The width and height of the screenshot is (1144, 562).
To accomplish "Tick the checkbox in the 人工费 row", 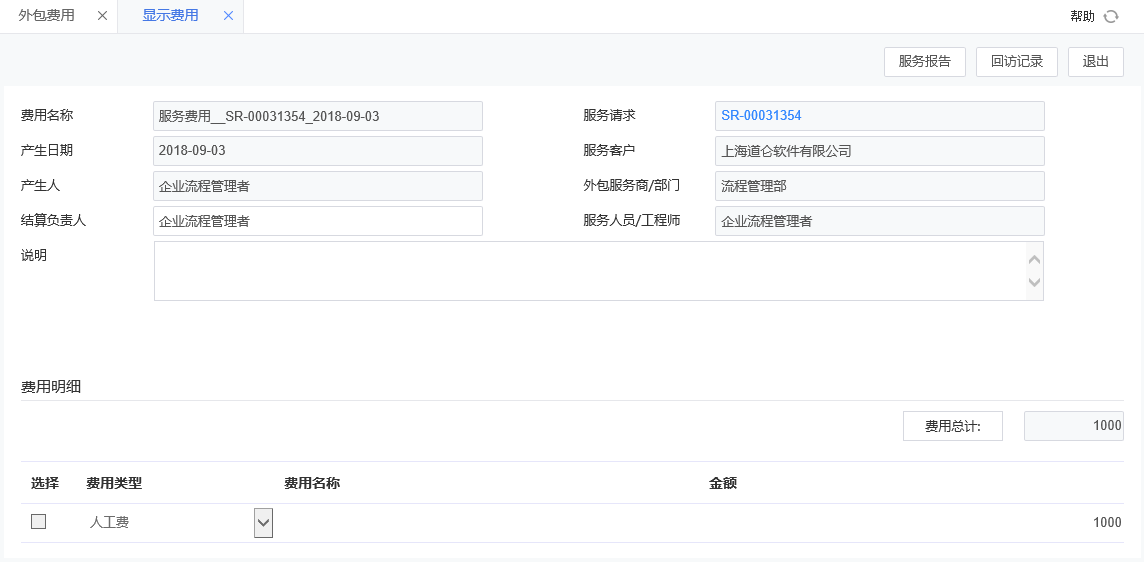I will (x=39, y=522).
